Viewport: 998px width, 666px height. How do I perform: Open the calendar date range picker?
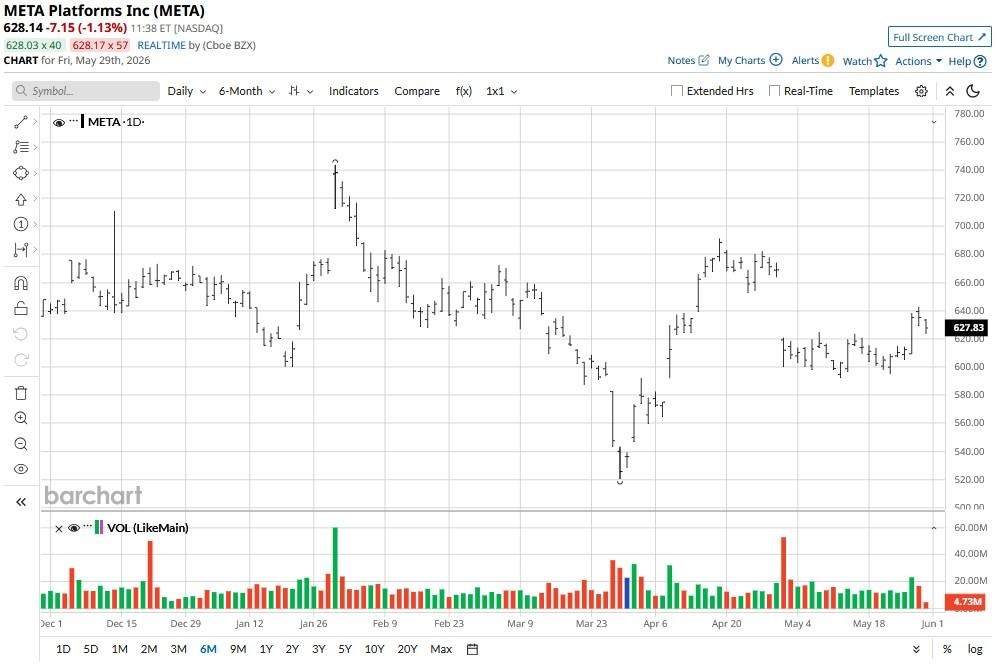coord(472,649)
